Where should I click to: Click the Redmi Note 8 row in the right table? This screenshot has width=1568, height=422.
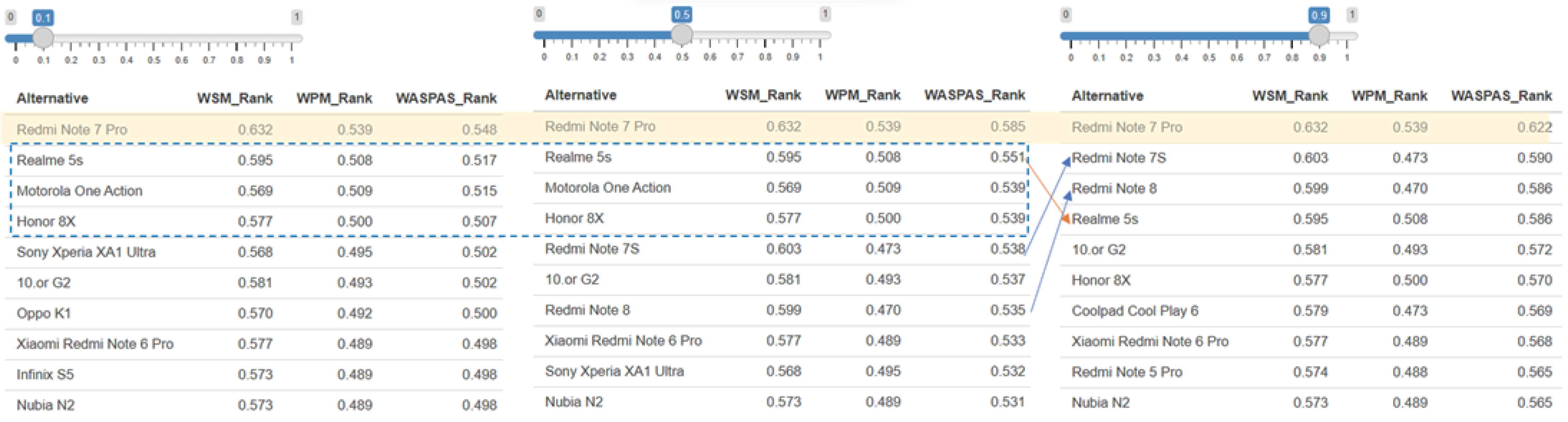tap(1114, 188)
